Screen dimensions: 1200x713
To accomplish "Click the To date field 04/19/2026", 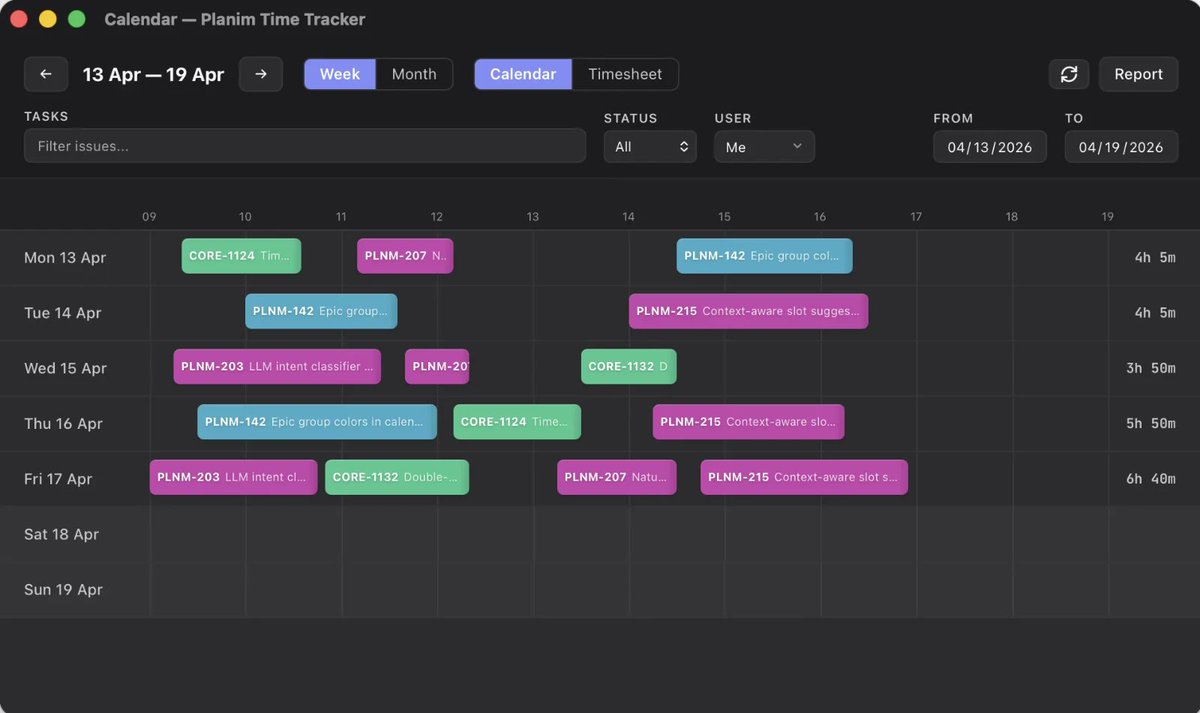I will (x=1121, y=147).
